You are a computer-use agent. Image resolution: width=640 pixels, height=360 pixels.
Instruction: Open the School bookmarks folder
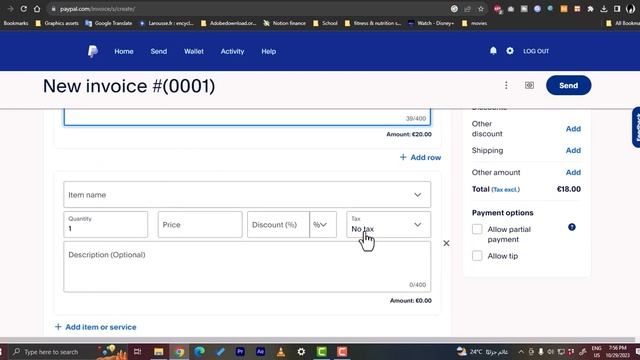(x=325, y=23)
